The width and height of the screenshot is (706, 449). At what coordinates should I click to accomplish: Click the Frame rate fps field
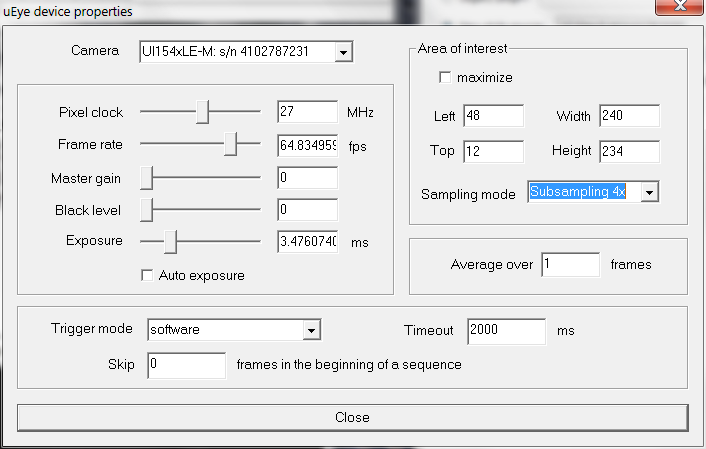307,145
